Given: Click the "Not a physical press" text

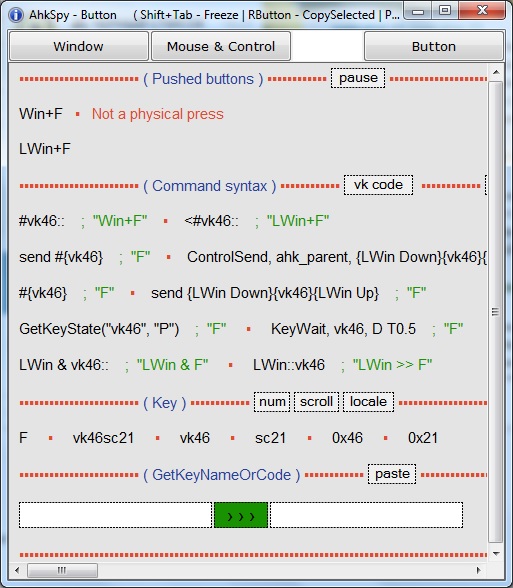Looking at the screenshot, I should click(x=158, y=114).
